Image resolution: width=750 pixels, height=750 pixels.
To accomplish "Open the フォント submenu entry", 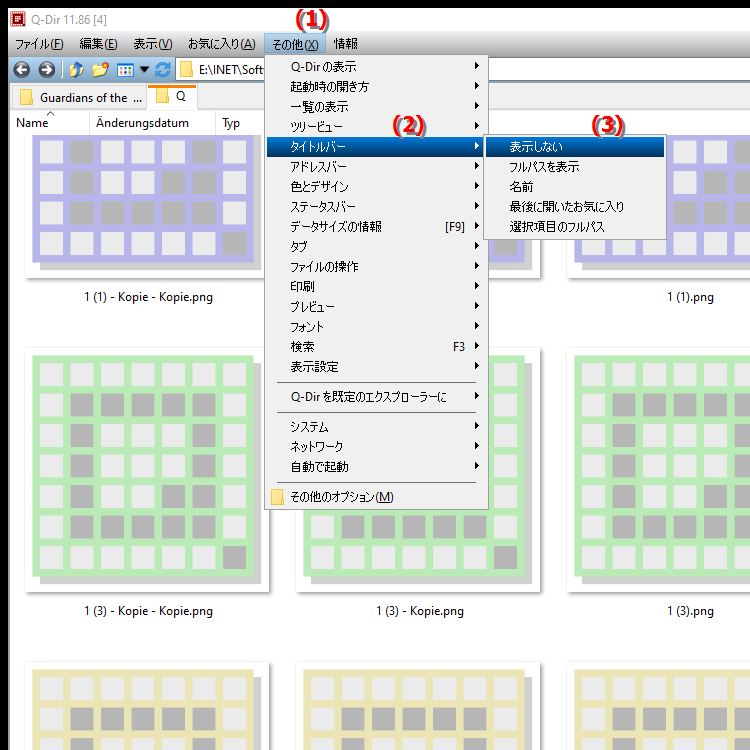I will (376, 327).
